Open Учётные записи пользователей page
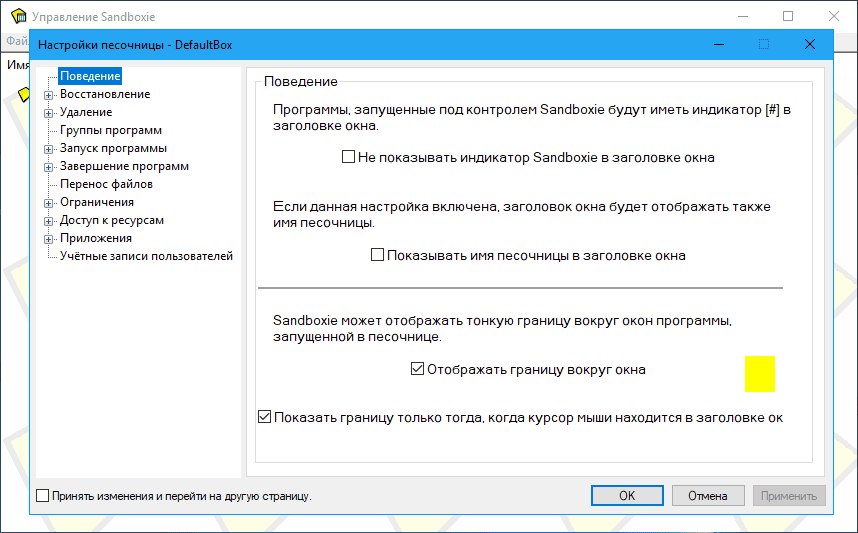The width and height of the screenshot is (858, 533). coord(146,256)
